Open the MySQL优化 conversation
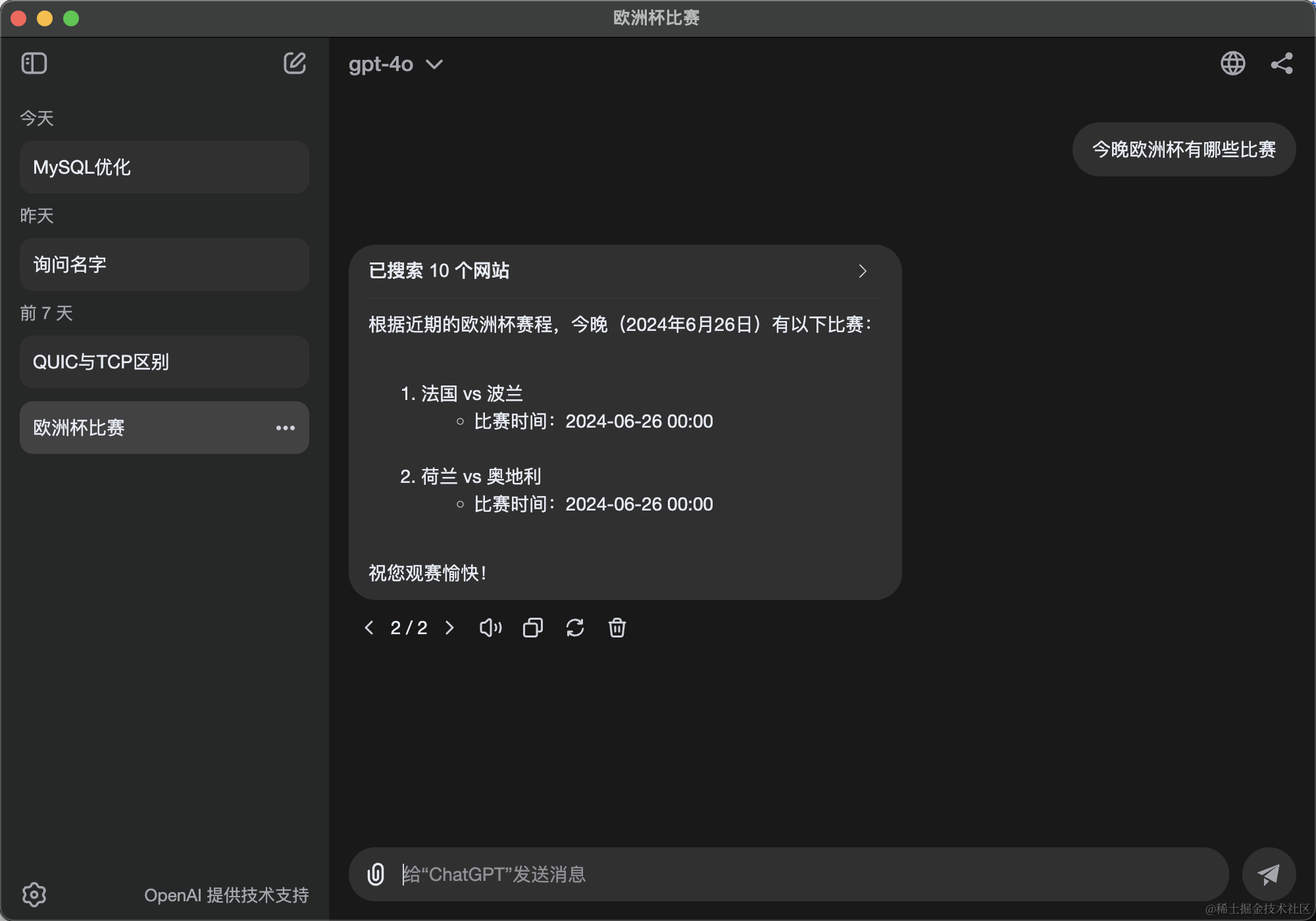Screen dimensions: 1316x921 click(x=164, y=167)
